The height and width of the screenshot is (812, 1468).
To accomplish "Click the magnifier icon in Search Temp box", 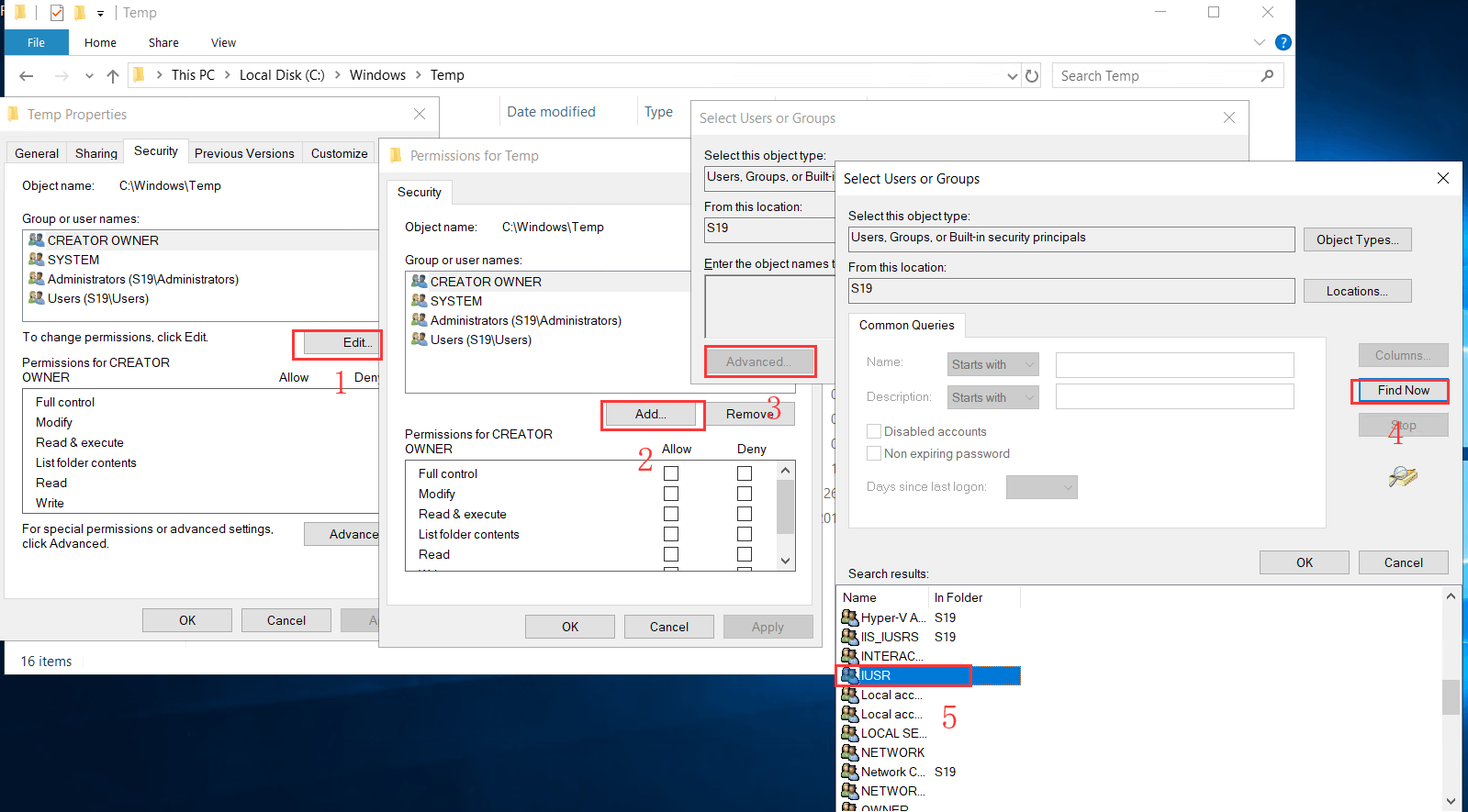I will click(x=1267, y=76).
